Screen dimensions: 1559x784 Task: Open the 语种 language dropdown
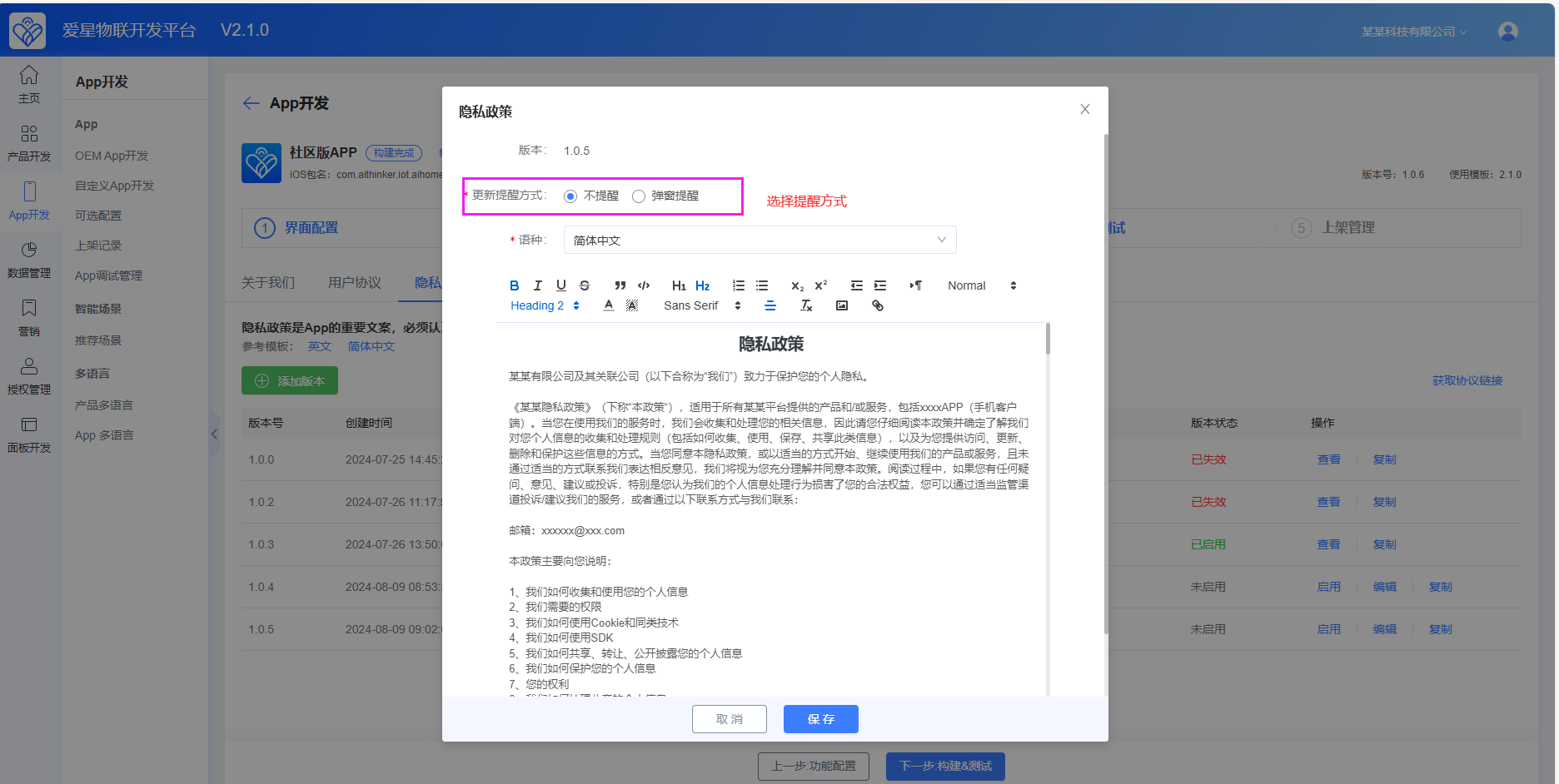pos(760,240)
